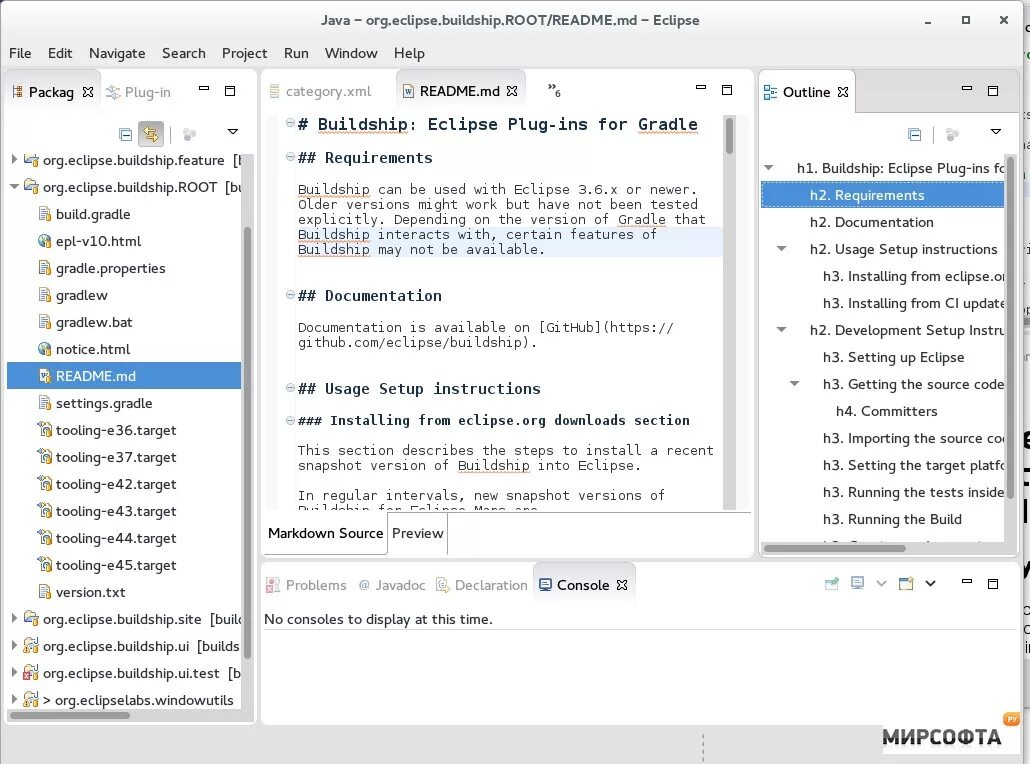Minimize the Console panel

pyautogui.click(x=967, y=581)
